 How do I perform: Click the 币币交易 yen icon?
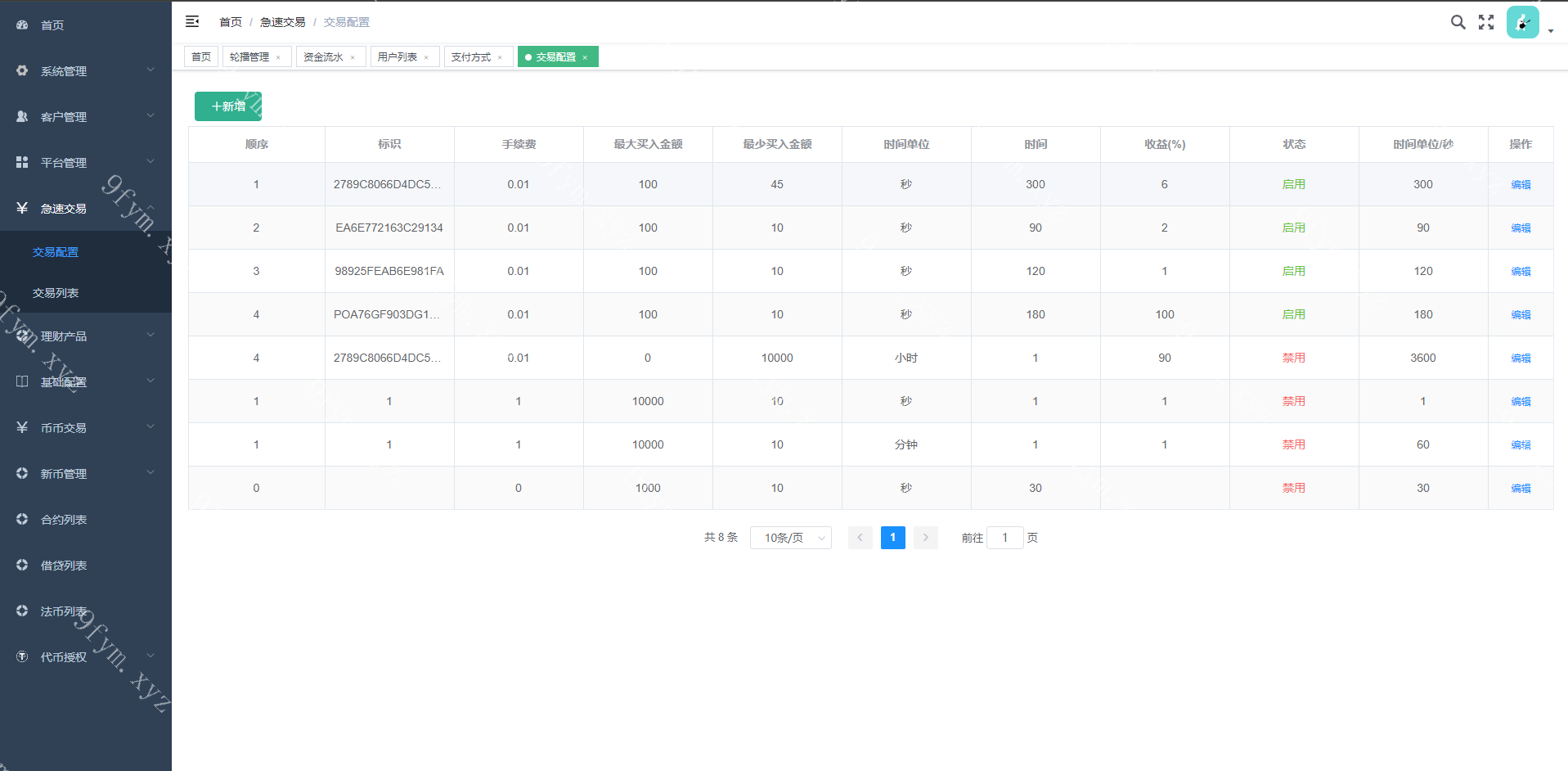coord(22,427)
